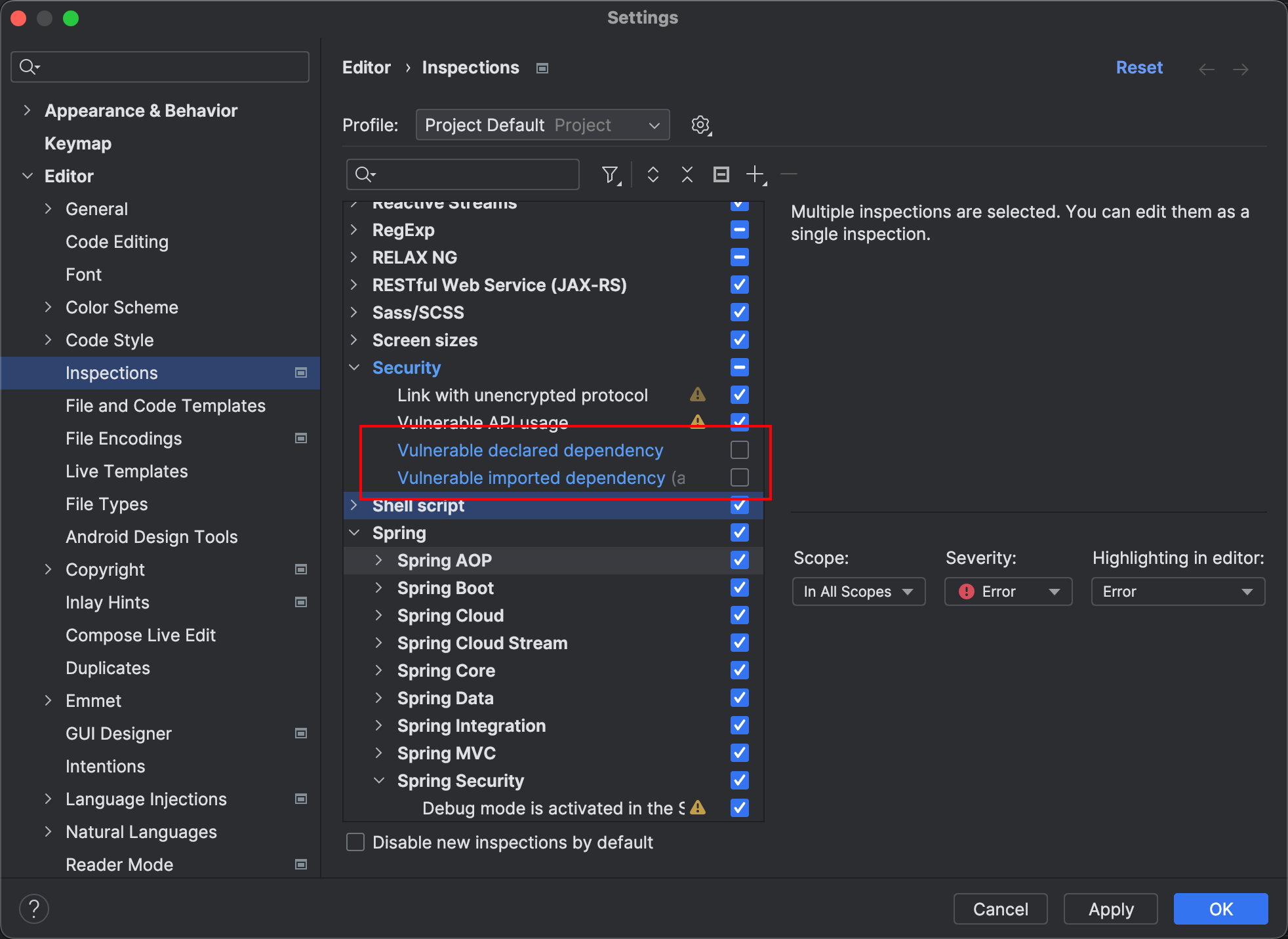Click the filter inspections funnel icon
Screen dimensions: 1288x939
[610, 174]
